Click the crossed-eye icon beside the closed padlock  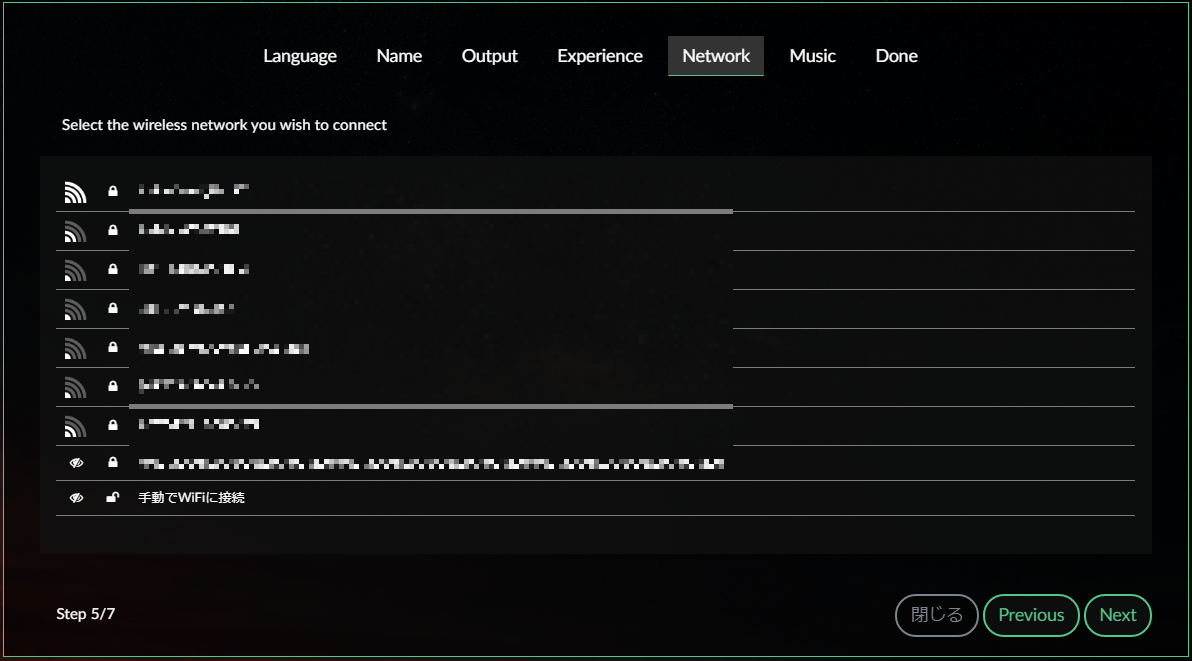point(76,463)
